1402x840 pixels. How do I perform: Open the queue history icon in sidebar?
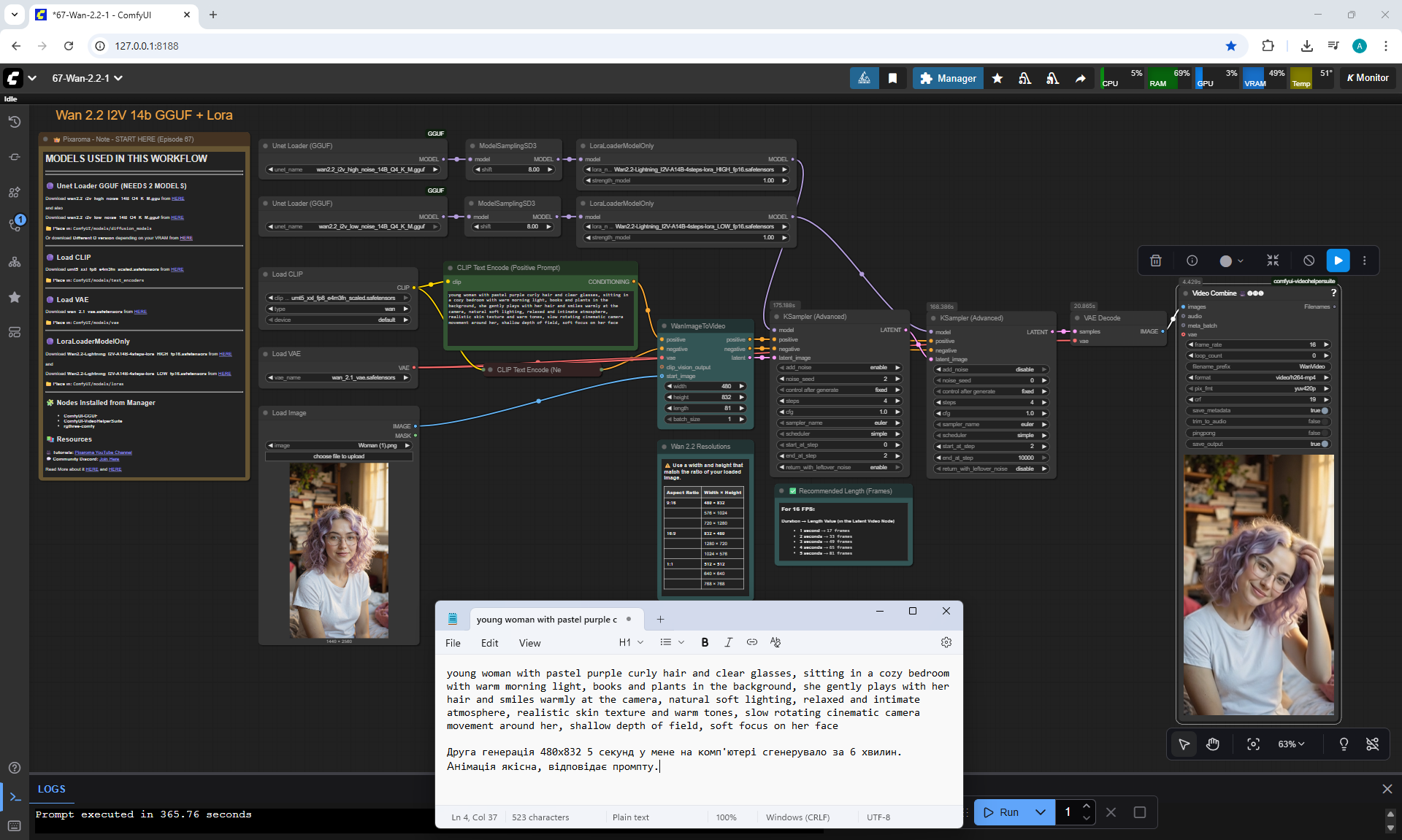[x=15, y=122]
